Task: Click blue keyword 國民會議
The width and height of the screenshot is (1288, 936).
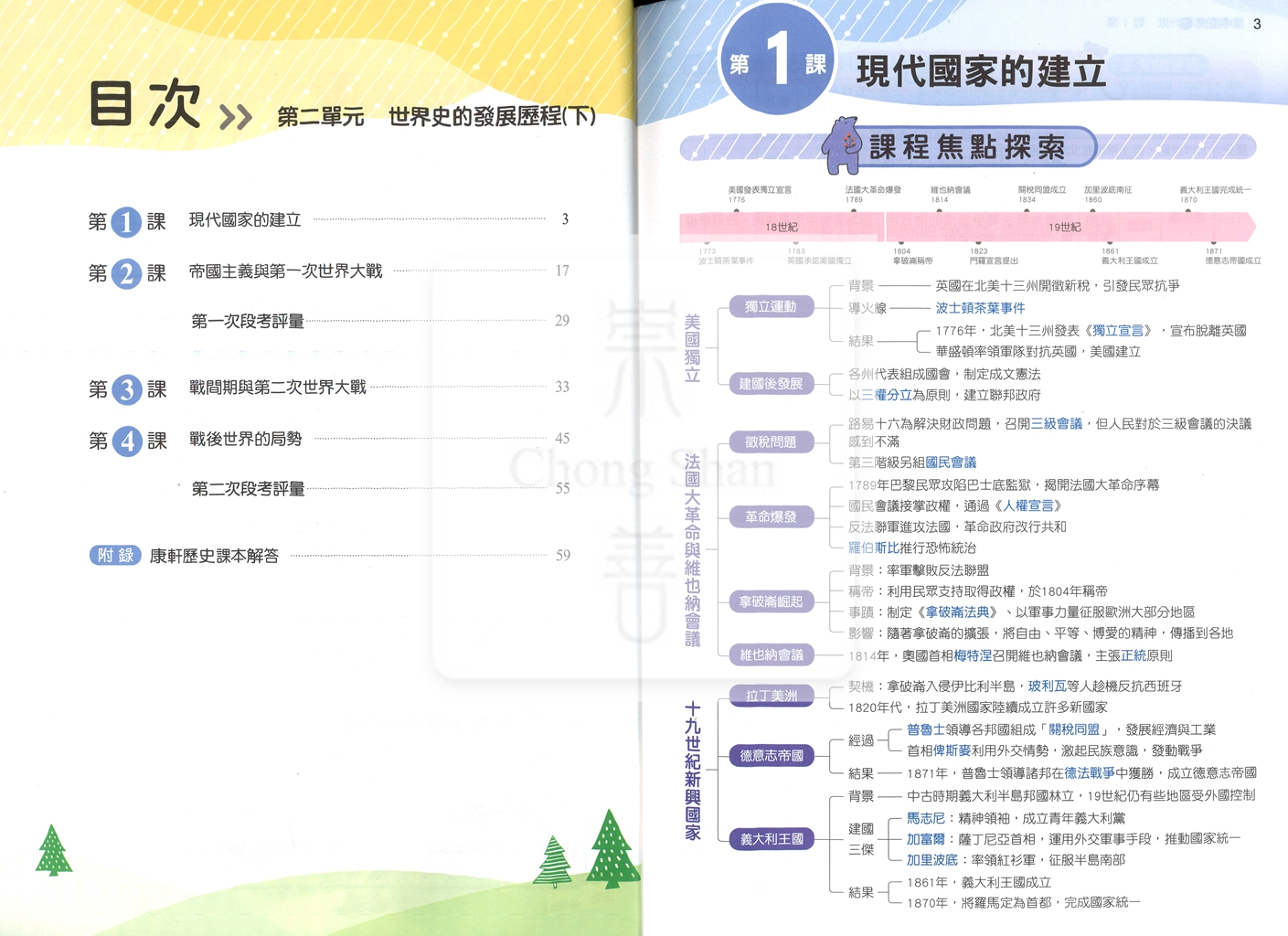Action: [x=951, y=463]
